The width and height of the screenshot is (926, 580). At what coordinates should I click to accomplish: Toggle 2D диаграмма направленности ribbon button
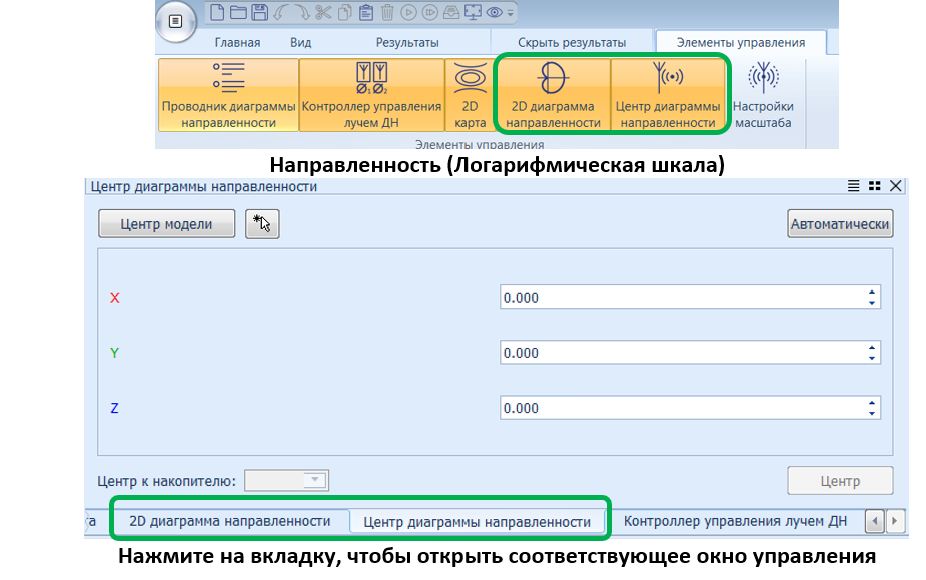[553, 95]
